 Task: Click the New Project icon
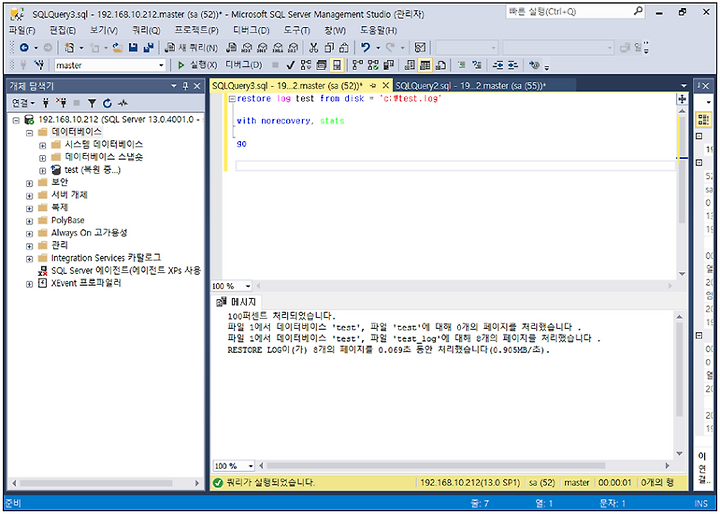coord(69,47)
